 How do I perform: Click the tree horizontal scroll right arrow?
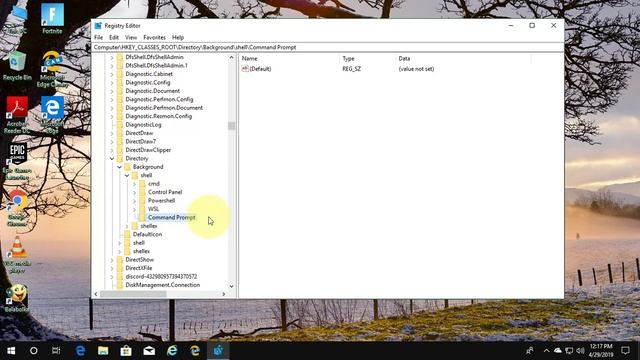click(224, 294)
